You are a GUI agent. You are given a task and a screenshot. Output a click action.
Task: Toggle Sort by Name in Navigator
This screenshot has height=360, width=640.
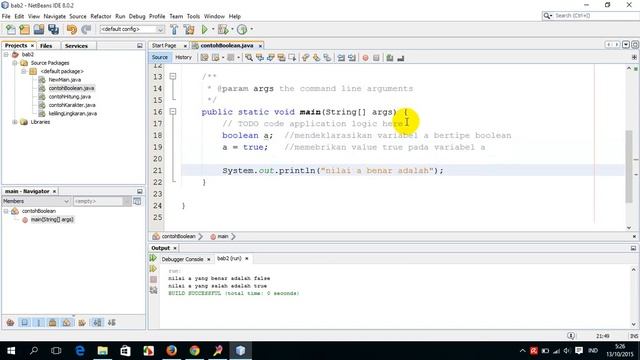coord(97,322)
